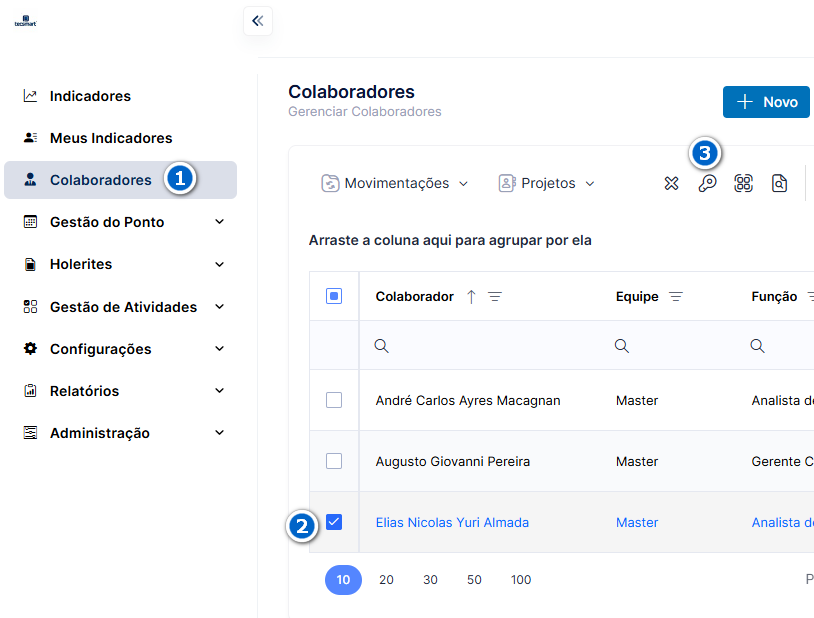Image resolution: width=814 pixels, height=618 pixels.
Task: Click the Novo button
Action: [x=766, y=102]
